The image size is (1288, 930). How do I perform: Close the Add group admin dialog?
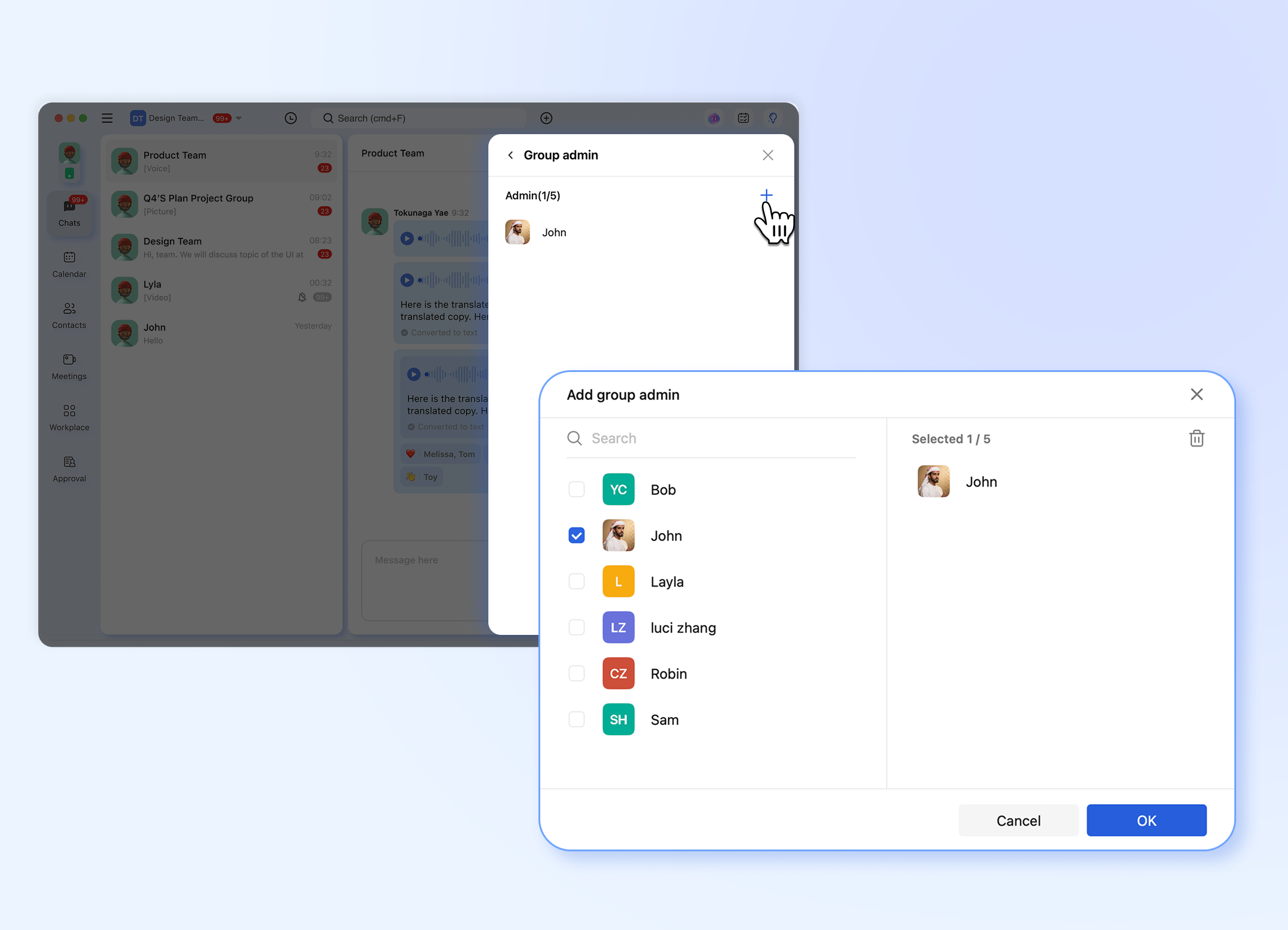[x=1196, y=394]
